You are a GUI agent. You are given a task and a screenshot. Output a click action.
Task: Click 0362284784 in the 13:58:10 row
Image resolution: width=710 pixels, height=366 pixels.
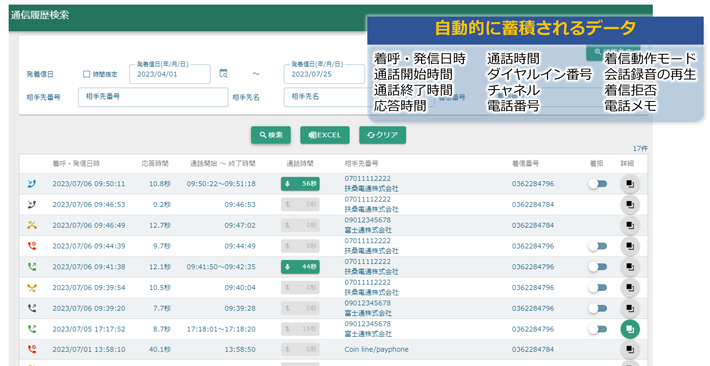(533, 350)
